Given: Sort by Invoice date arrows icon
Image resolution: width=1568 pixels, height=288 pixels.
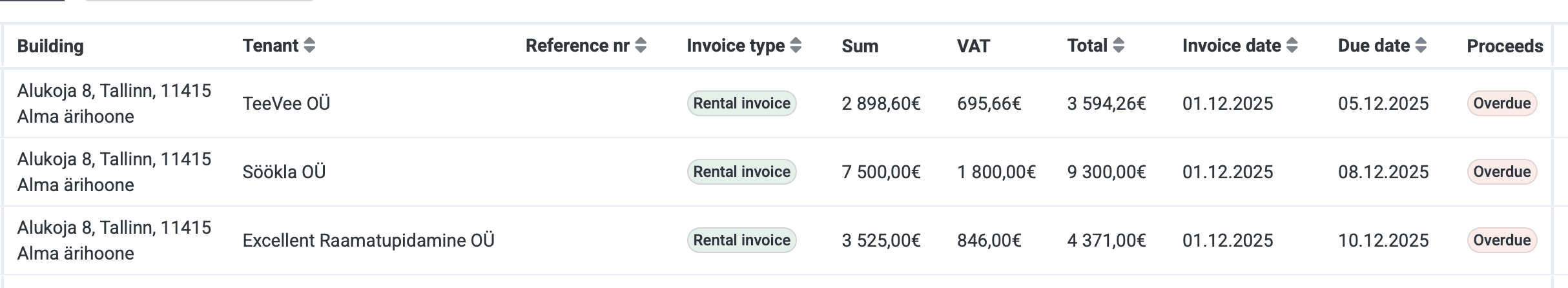Looking at the screenshot, I should coord(1292,45).
